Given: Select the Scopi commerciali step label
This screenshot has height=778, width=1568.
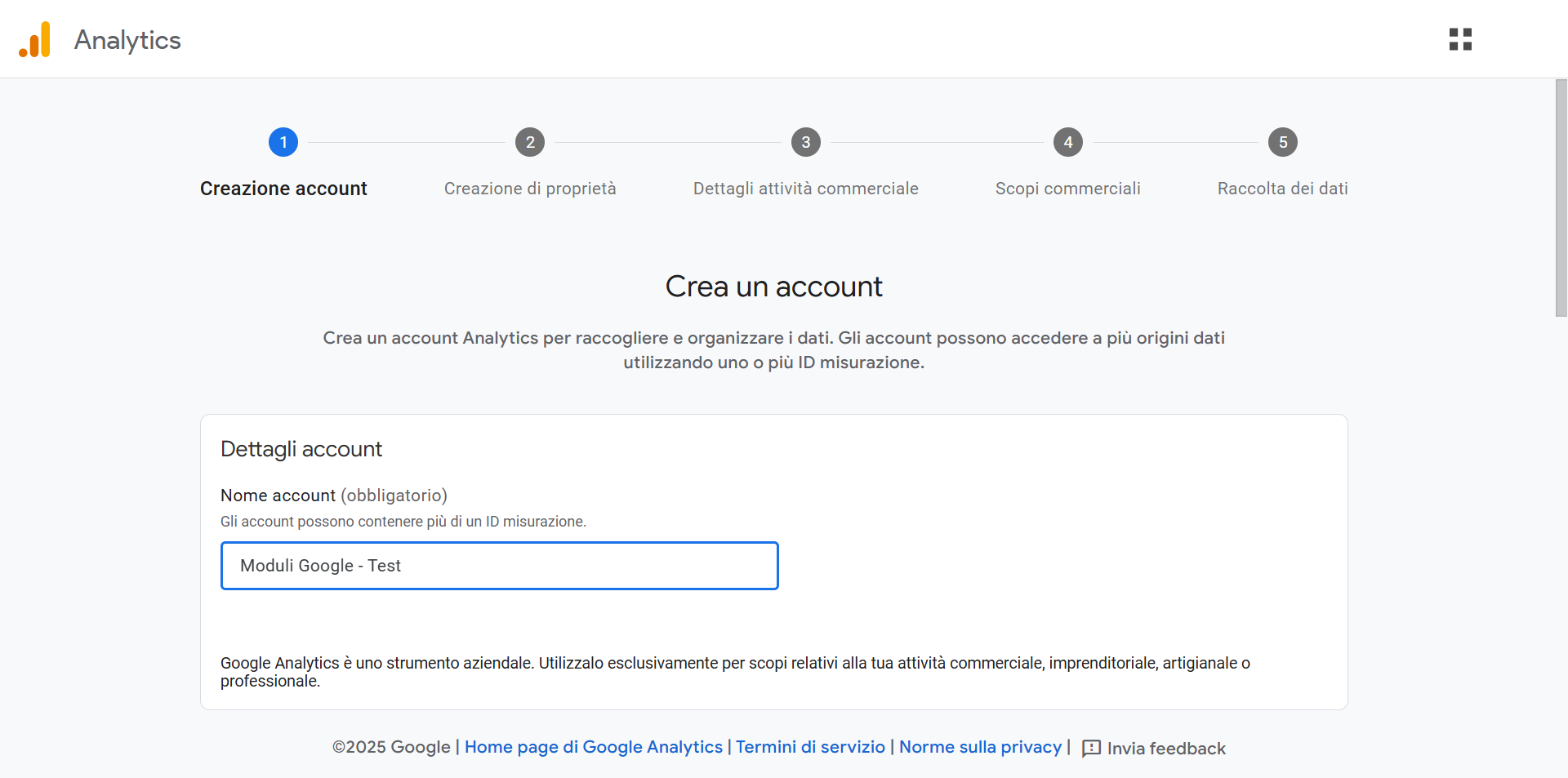Looking at the screenshot, I should (1067, 189).
